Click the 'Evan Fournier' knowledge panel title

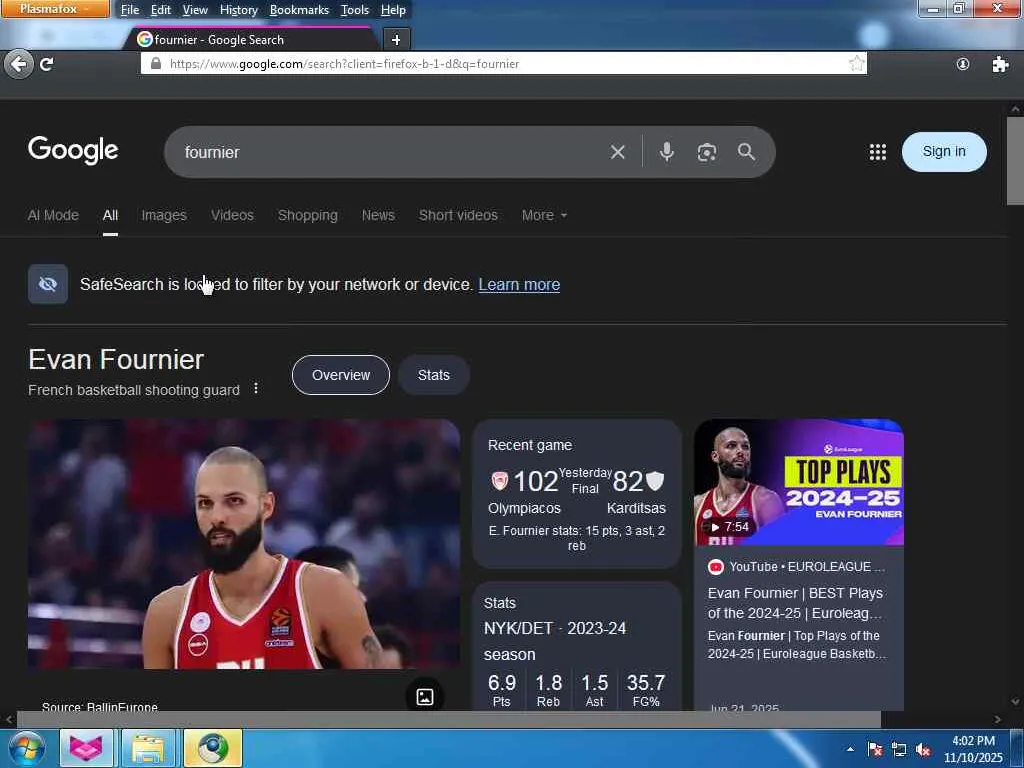pos(116,359)
